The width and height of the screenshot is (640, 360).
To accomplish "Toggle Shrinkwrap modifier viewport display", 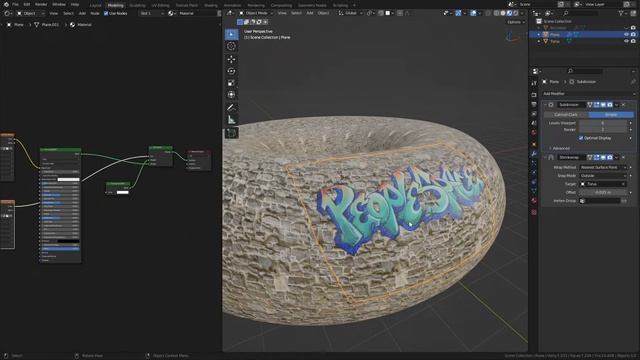I will (603, 157).
